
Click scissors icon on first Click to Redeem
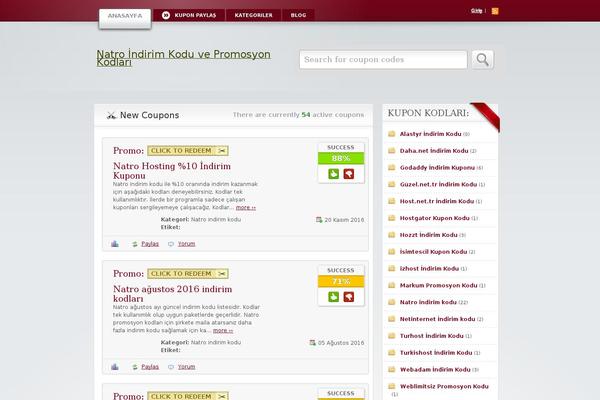click(222, 151)
